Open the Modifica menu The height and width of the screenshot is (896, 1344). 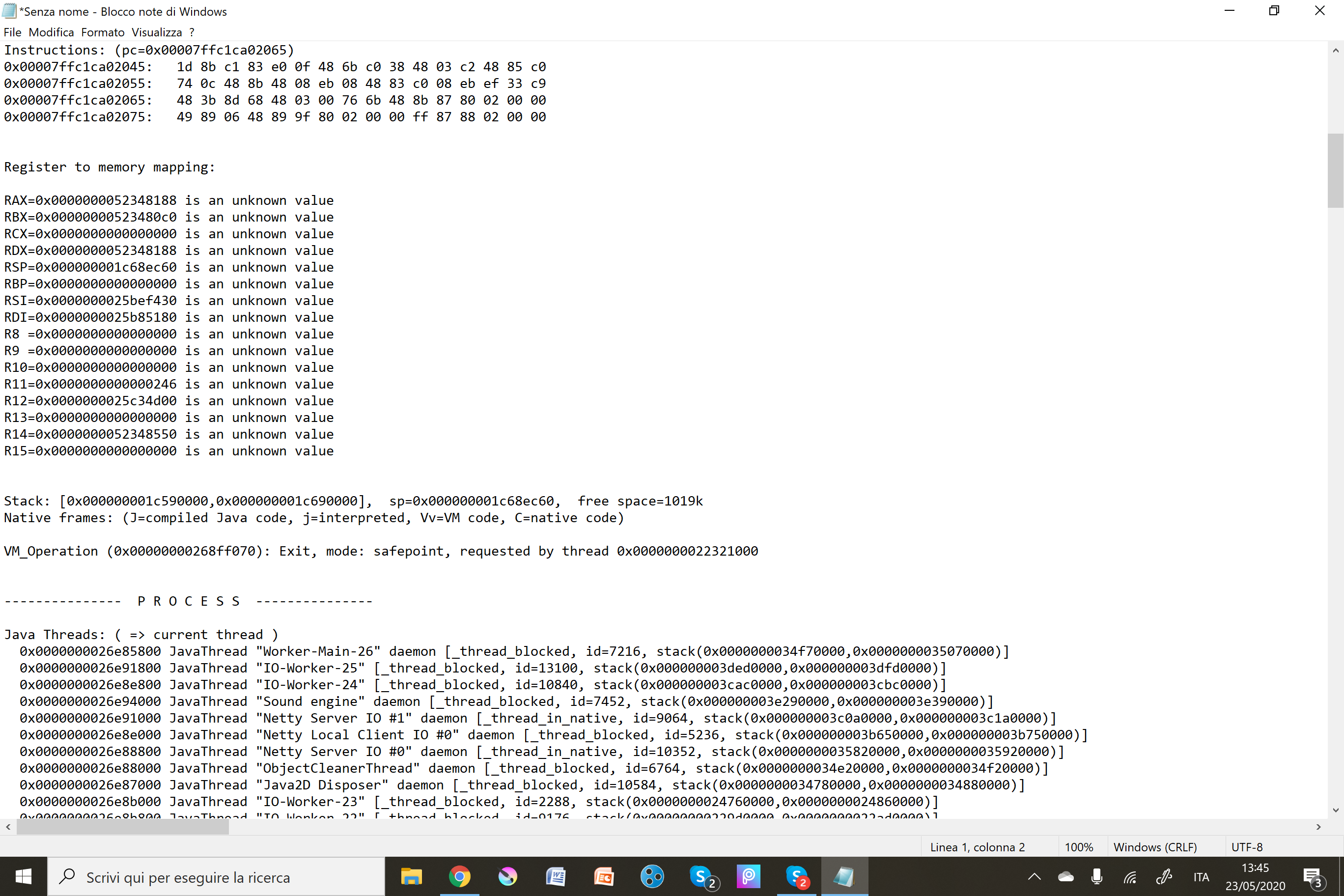coord(52,32)
